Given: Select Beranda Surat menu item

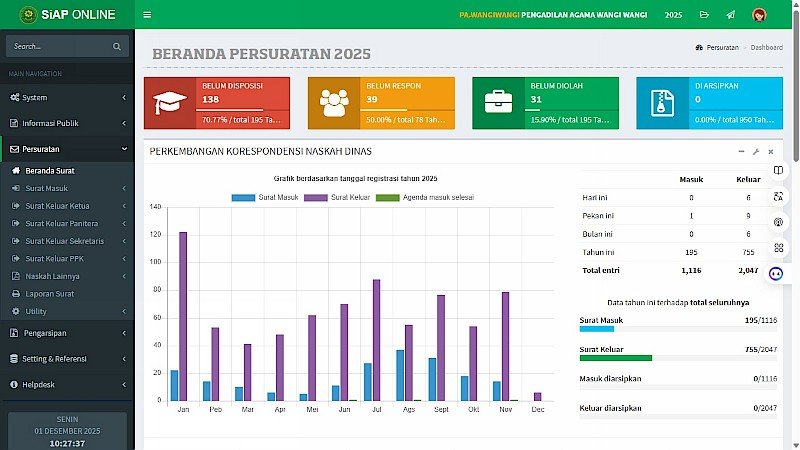Looking at the screenshot, I should pyautogui.click(x=50, y=171).
